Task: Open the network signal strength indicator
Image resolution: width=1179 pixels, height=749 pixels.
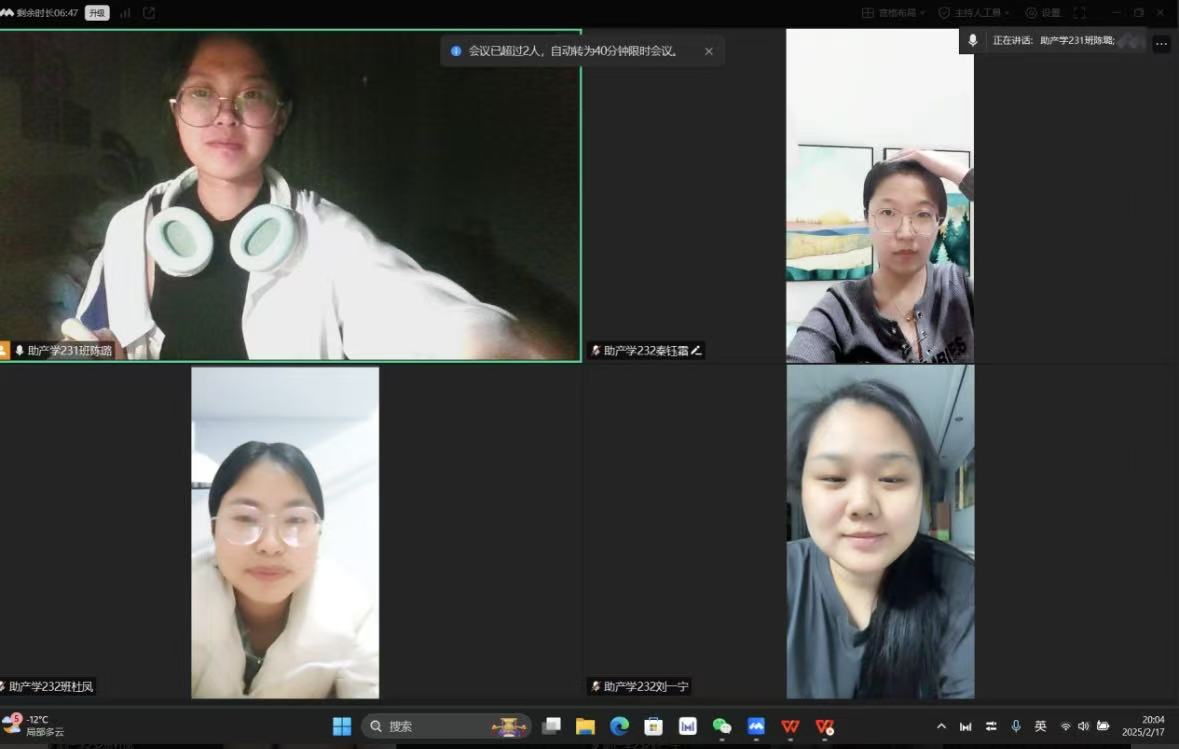Action: coord(126,13)
